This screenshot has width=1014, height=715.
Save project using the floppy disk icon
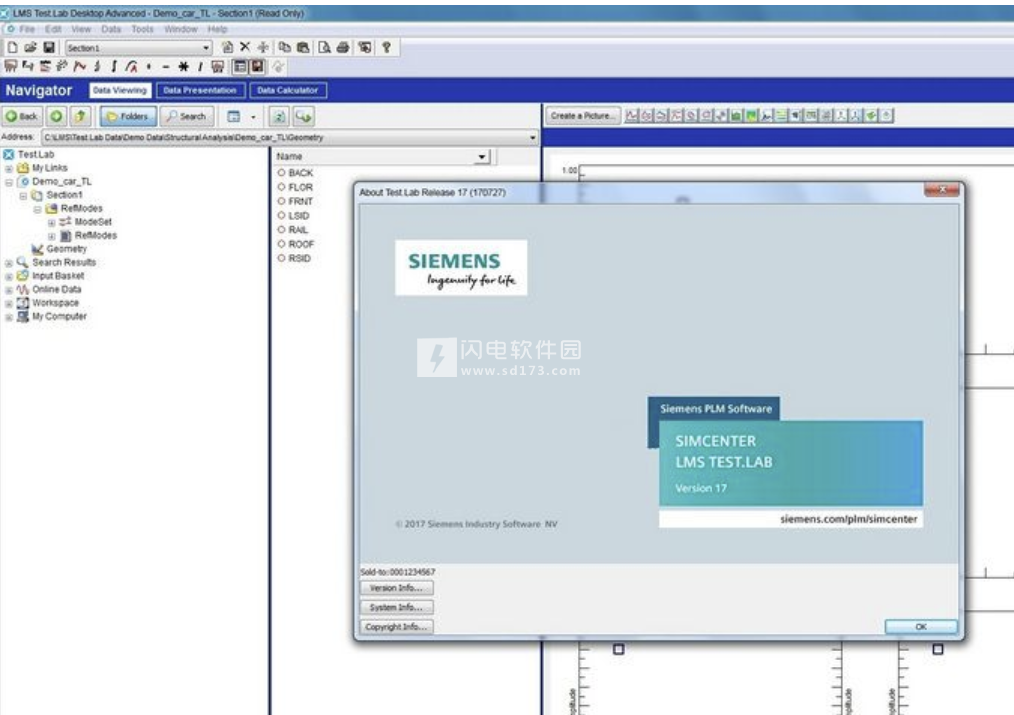click(49, 47)
